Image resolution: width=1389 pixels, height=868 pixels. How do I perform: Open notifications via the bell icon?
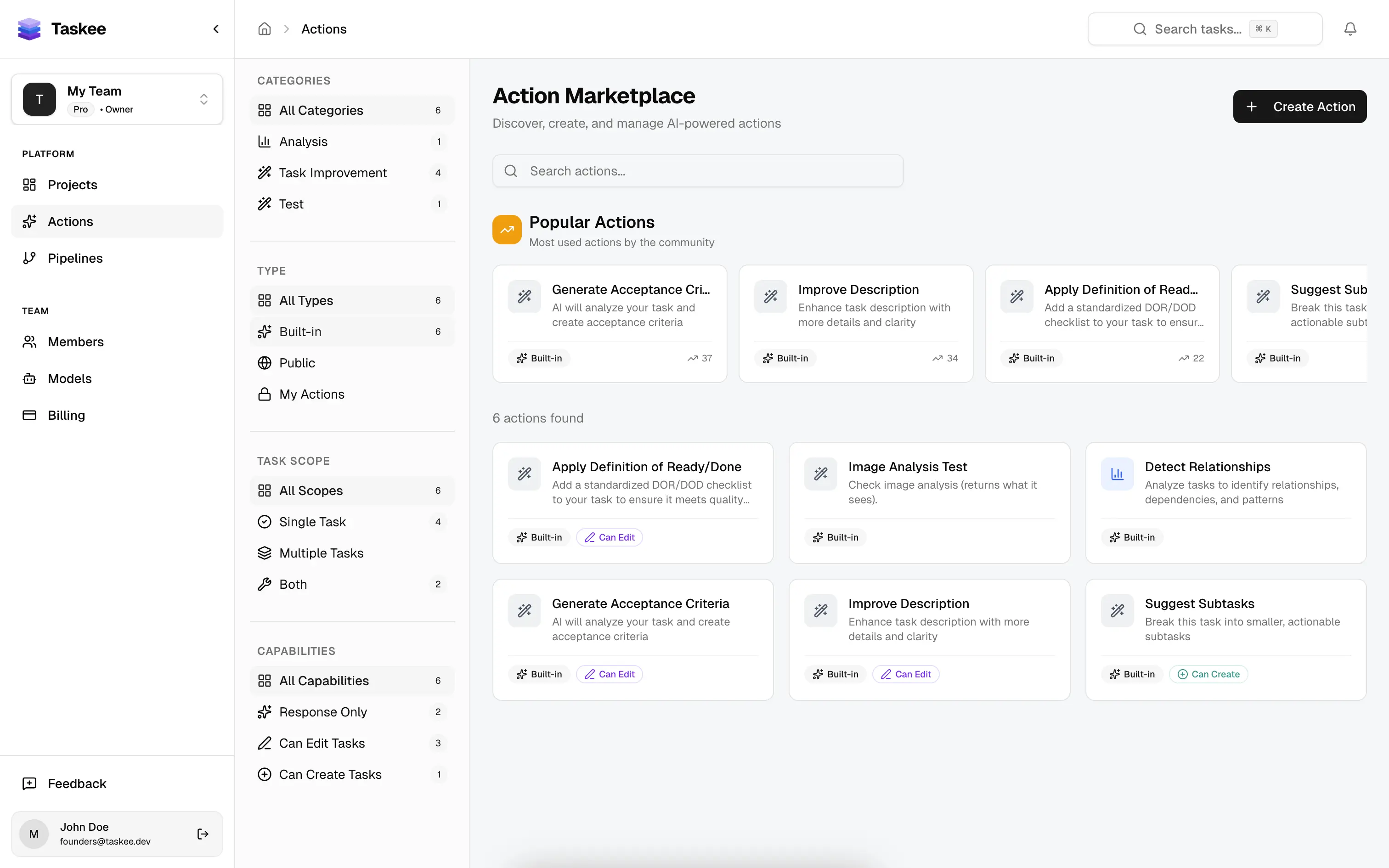coord(1349,28)
